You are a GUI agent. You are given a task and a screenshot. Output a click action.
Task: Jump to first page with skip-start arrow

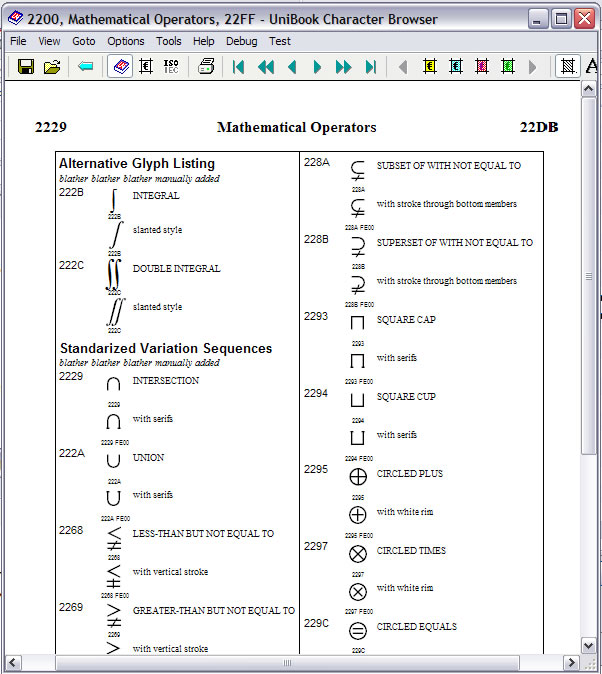tap(239, 67)
